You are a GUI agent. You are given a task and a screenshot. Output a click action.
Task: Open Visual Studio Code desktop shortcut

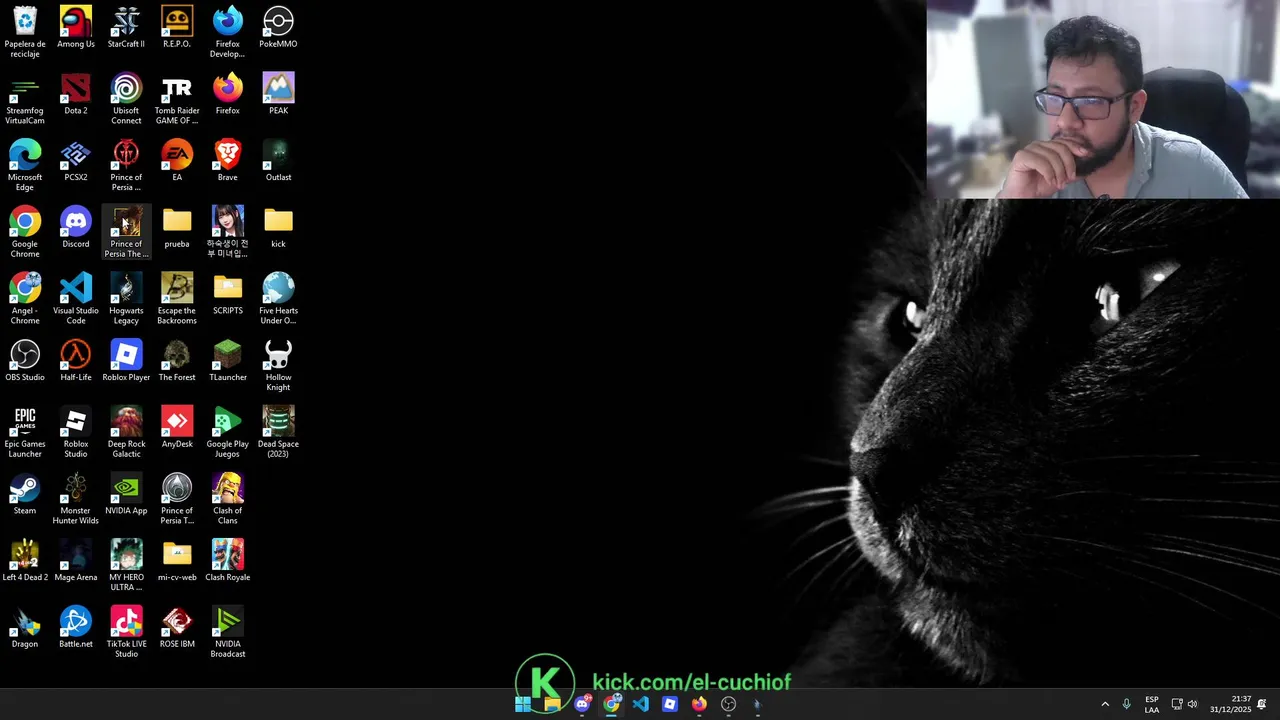pos(76,299)
